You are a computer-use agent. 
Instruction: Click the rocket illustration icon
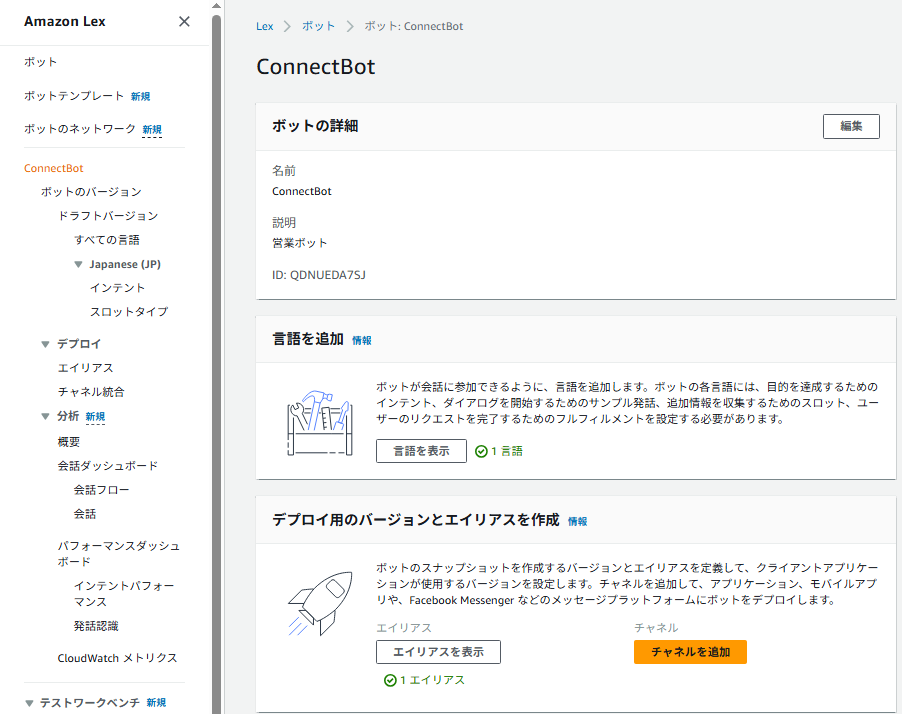point(320,600)
